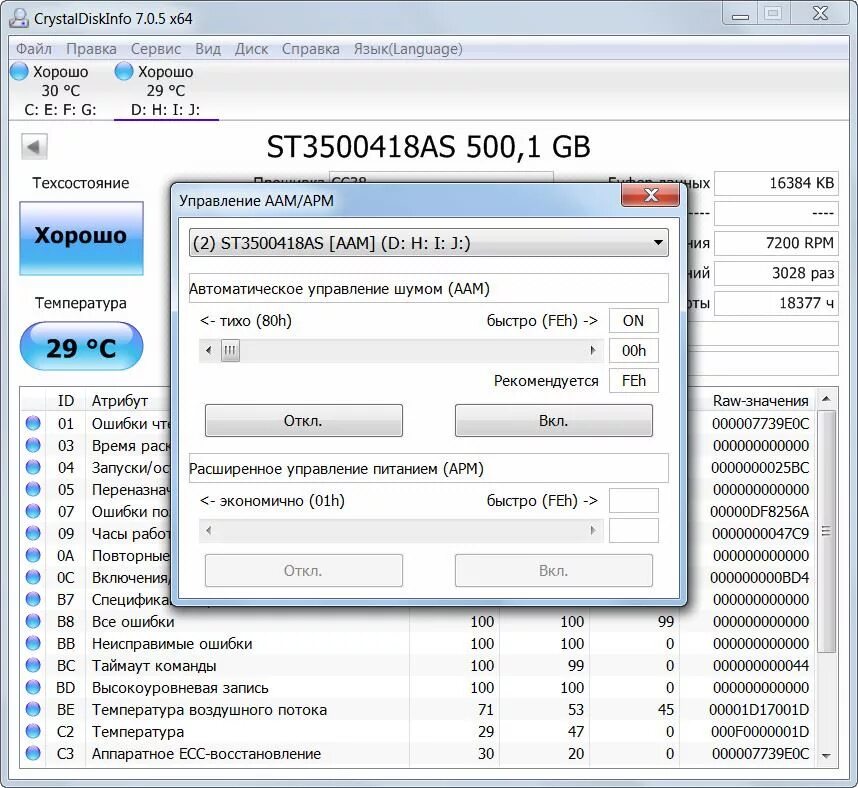Click the 16384 KB buffer size field
This screenshot has width=858, height=788.
pyautogui.click(x=776, y=183)
